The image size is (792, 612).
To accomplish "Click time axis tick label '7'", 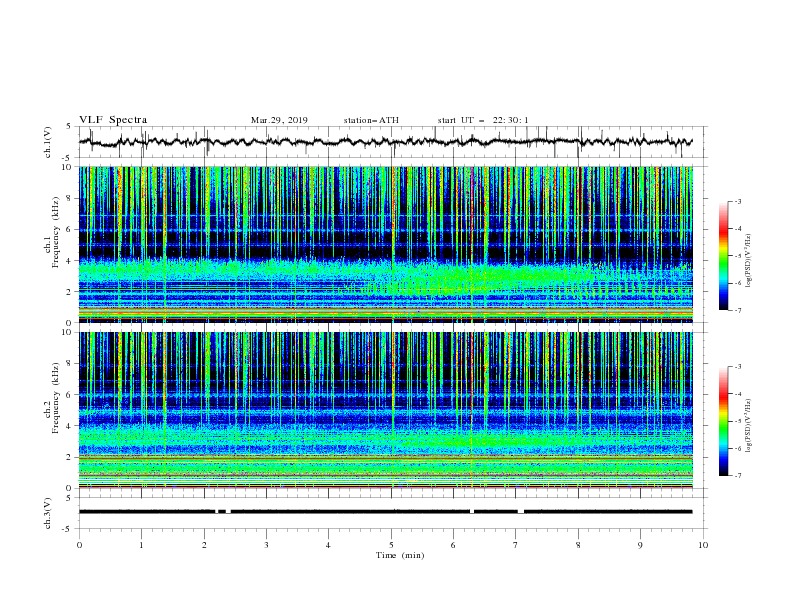I will pyautogui.click(x=516, y=545).
